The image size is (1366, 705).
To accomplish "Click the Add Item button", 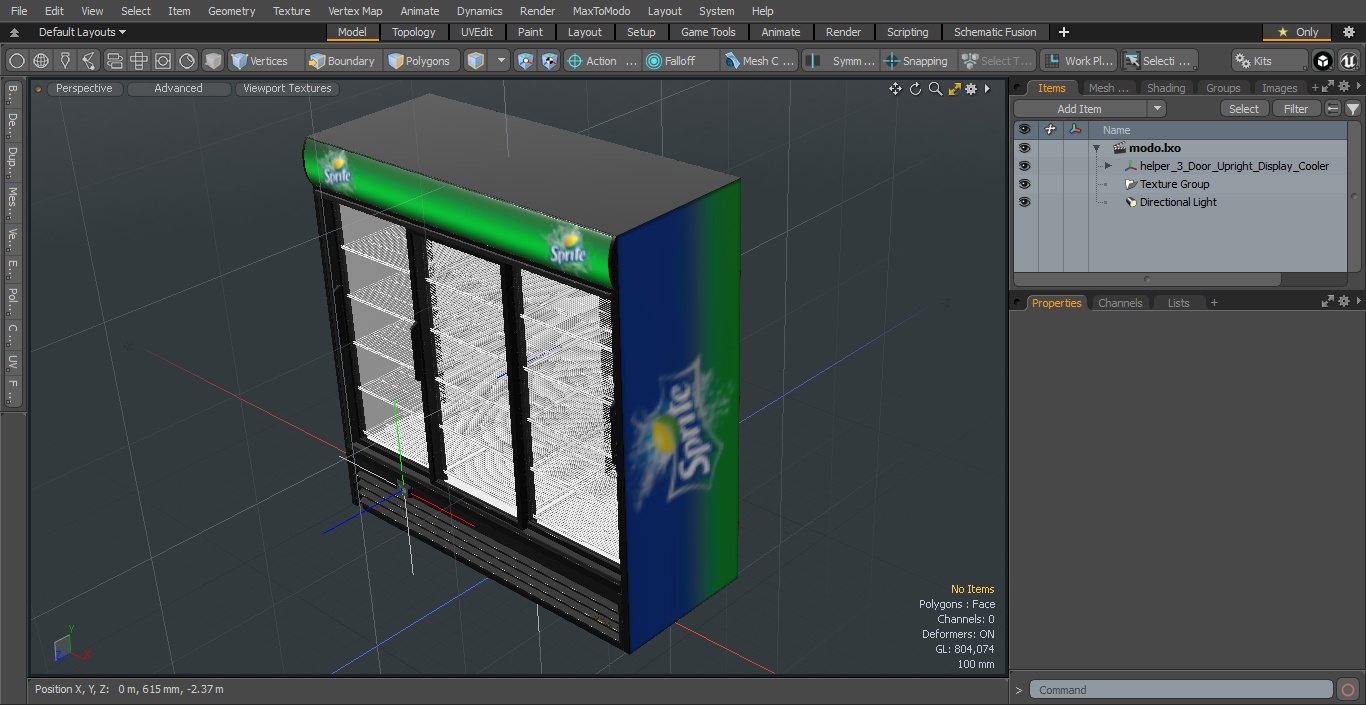I will coord(1080,109).
